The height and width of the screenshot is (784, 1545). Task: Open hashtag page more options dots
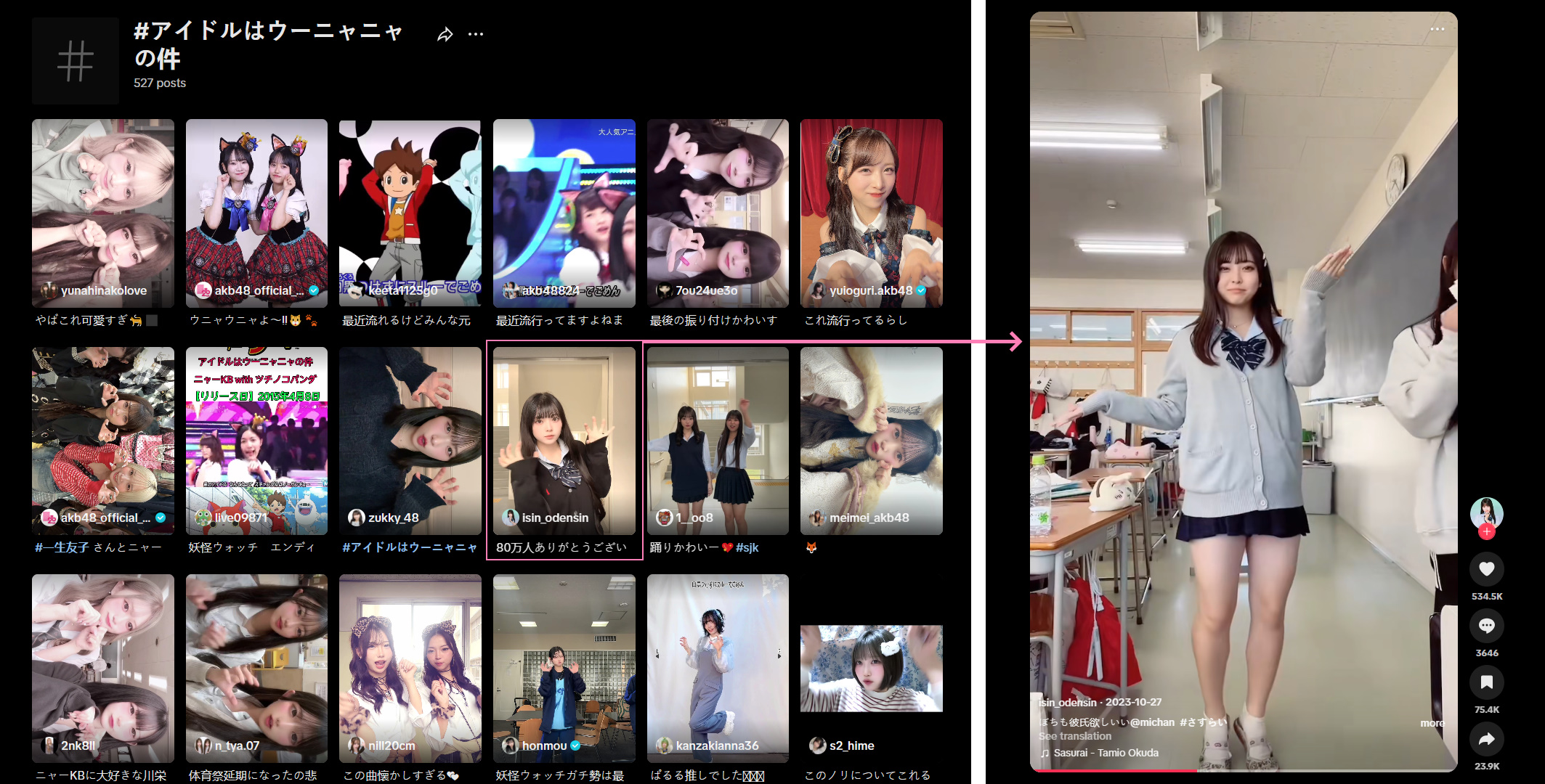(476, 34)
